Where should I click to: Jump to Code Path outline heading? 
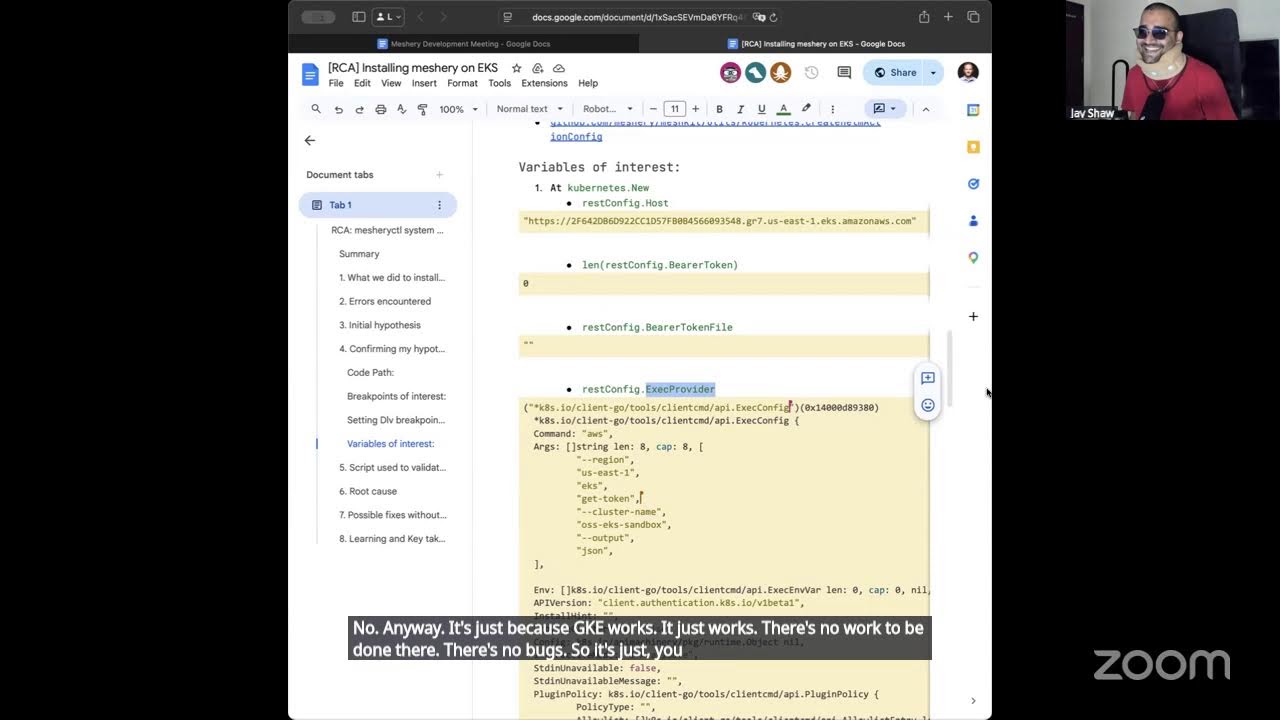[370, 372]
